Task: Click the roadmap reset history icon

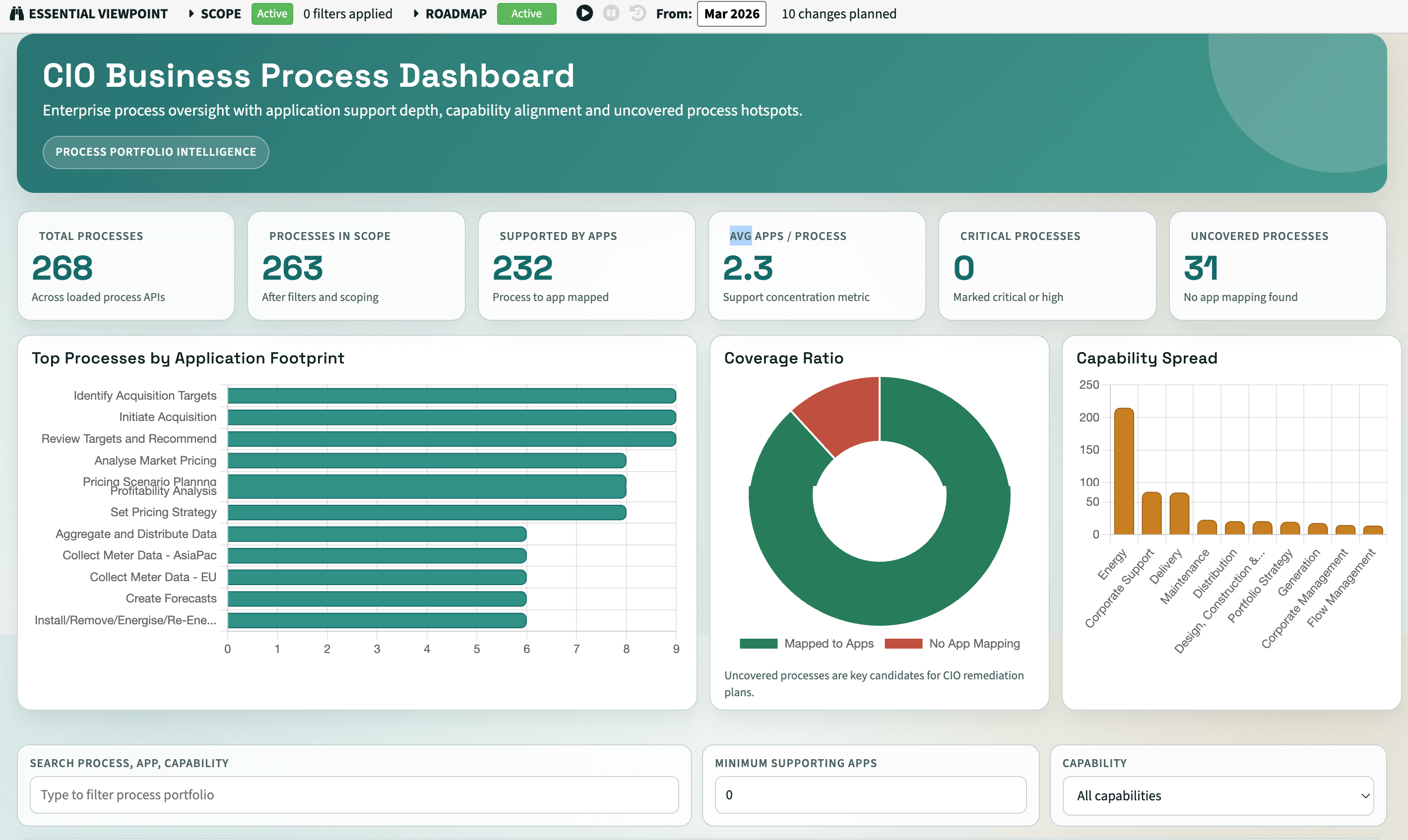Action: [x=638, y=13]
